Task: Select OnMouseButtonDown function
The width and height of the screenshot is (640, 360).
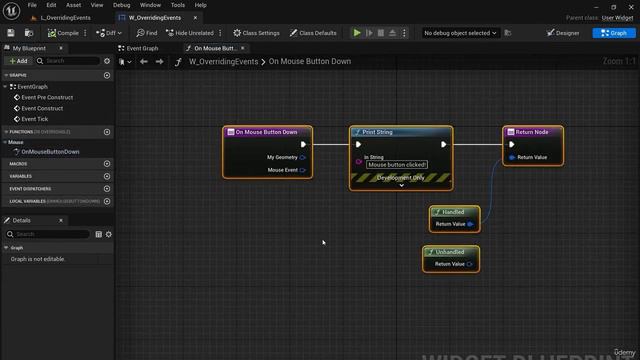Action: [47, 152]
